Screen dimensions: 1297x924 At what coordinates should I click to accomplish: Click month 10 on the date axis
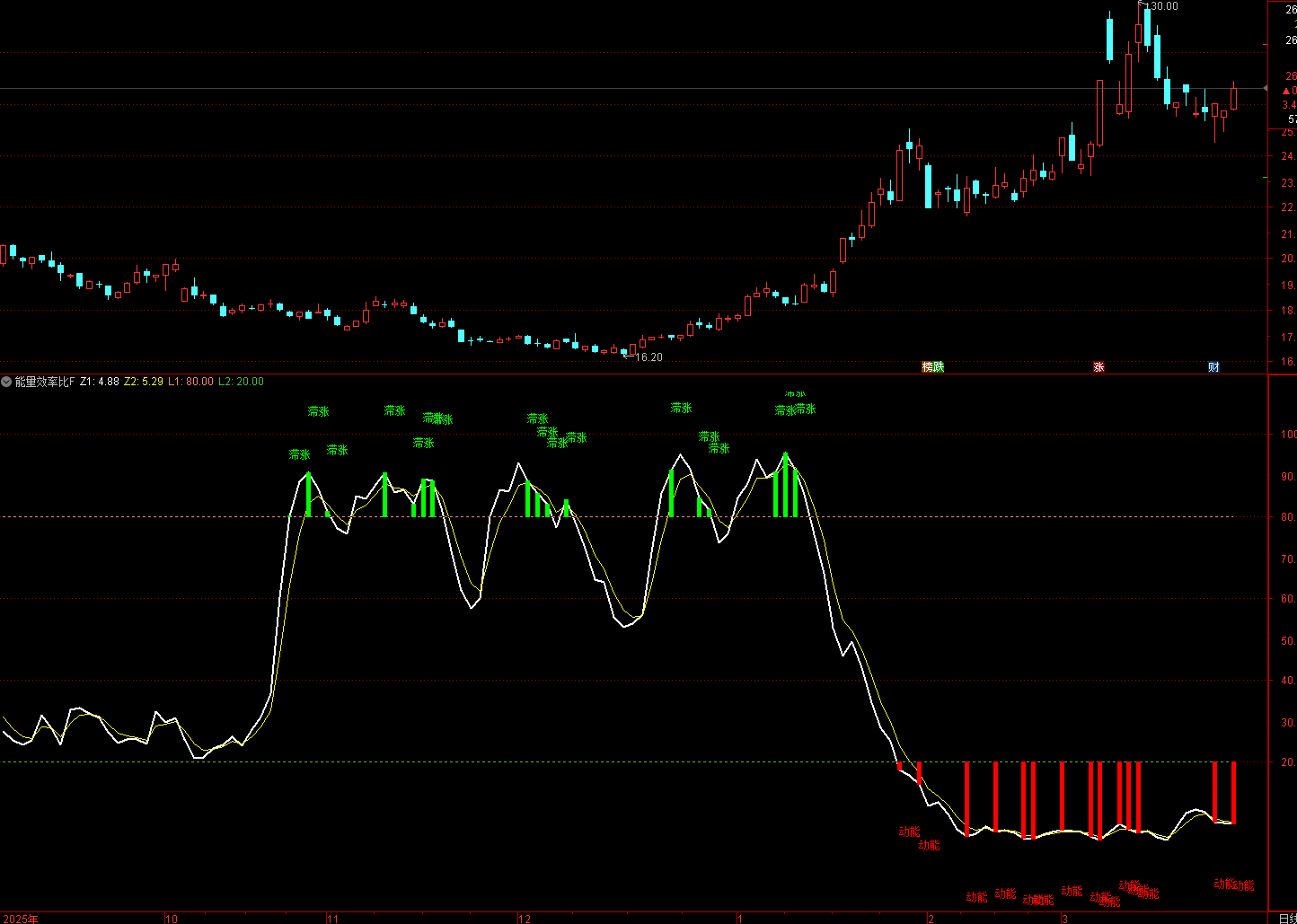click(172, 919)
